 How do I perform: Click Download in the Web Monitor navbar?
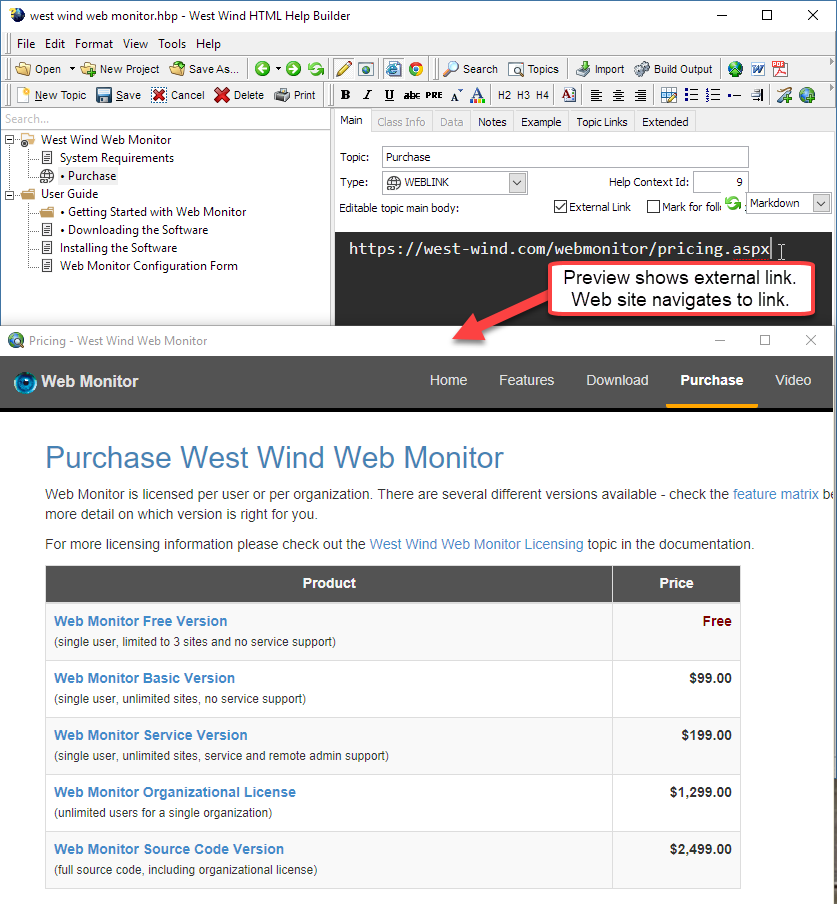click(x=617, y=381)
